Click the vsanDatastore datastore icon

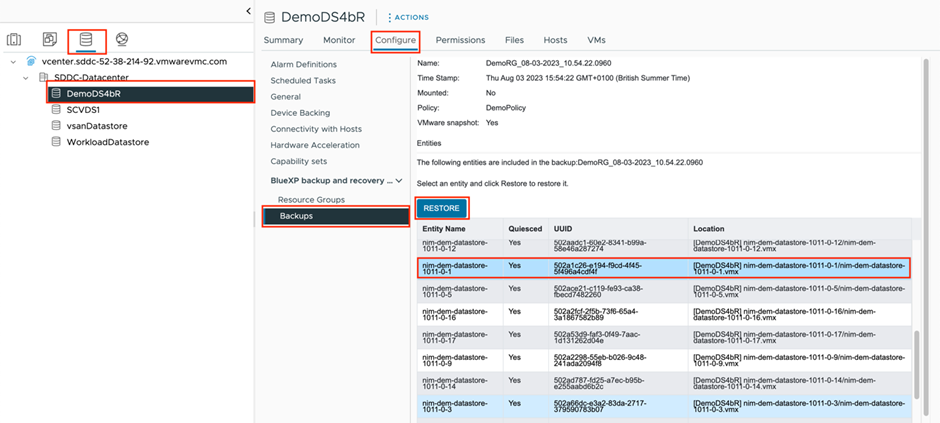point(57,126)
